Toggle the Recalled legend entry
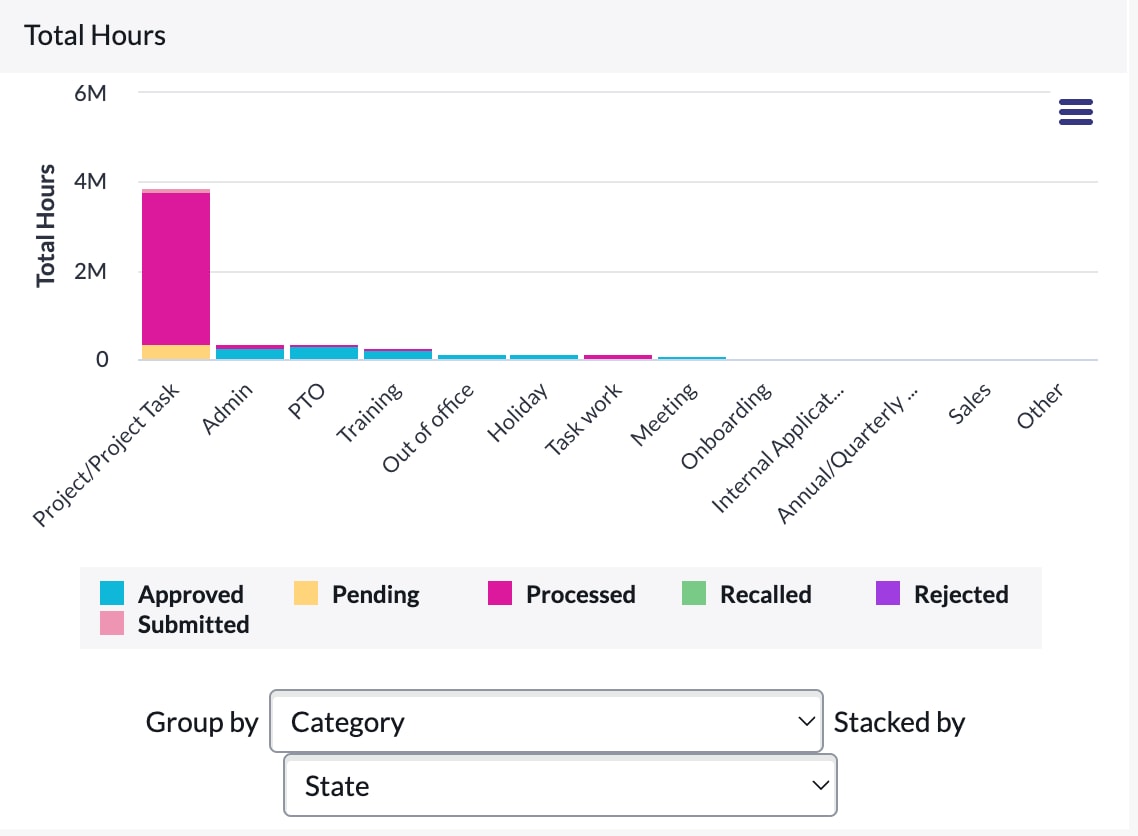 pos(765,594)
